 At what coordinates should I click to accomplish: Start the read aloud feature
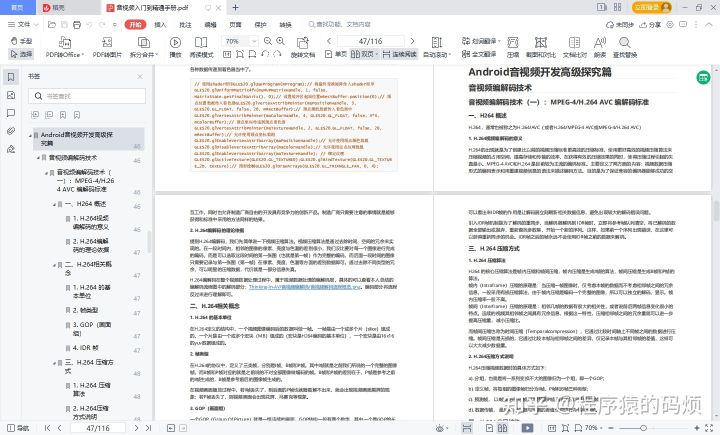[x=600, y=47]
